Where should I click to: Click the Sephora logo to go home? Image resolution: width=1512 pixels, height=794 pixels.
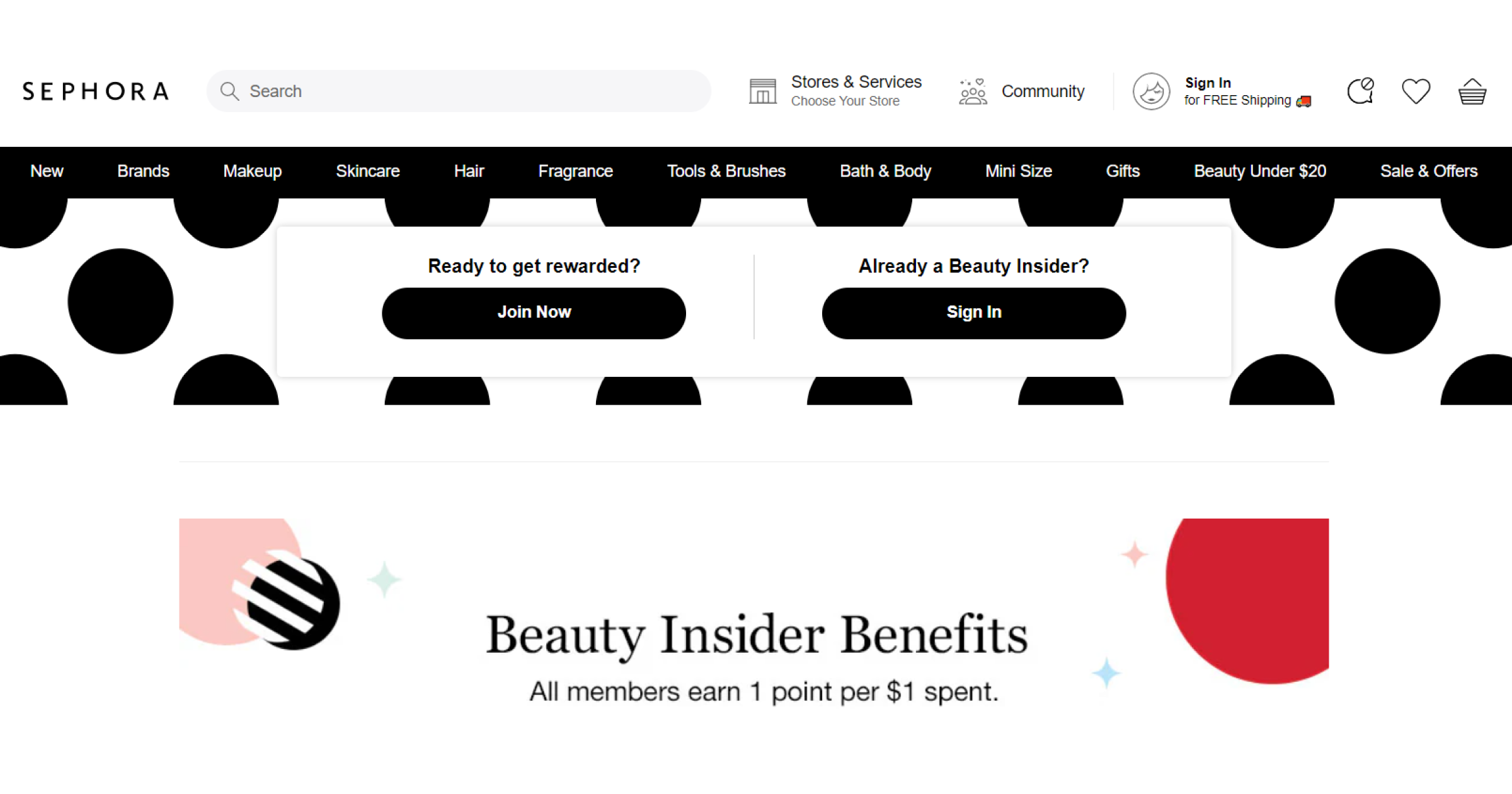[97, 90]
